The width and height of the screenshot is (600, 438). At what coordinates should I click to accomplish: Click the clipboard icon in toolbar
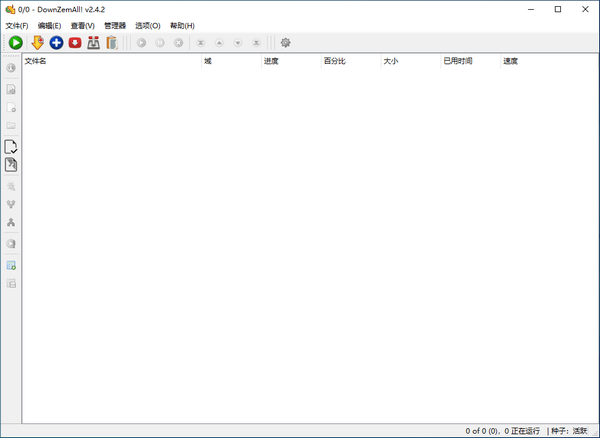pyautogui.click(x=112, y=43)
